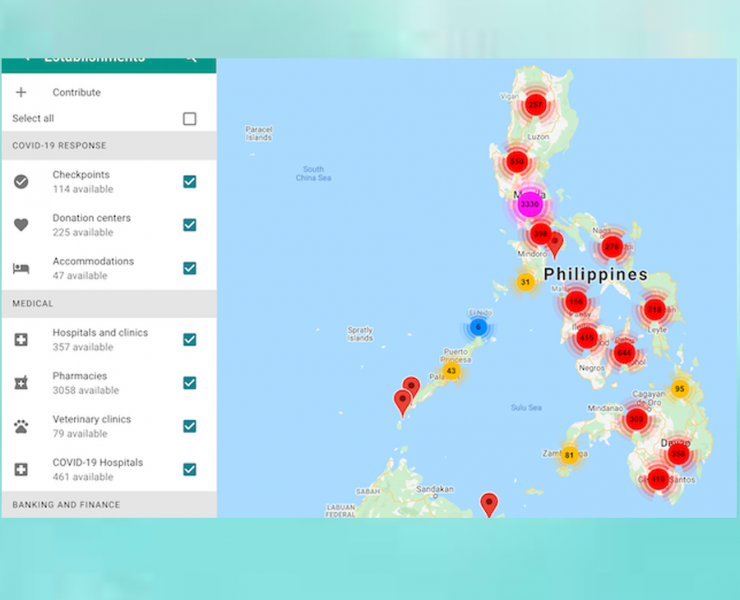Uncheck the Donation centers checkbox

coord(190,225)
